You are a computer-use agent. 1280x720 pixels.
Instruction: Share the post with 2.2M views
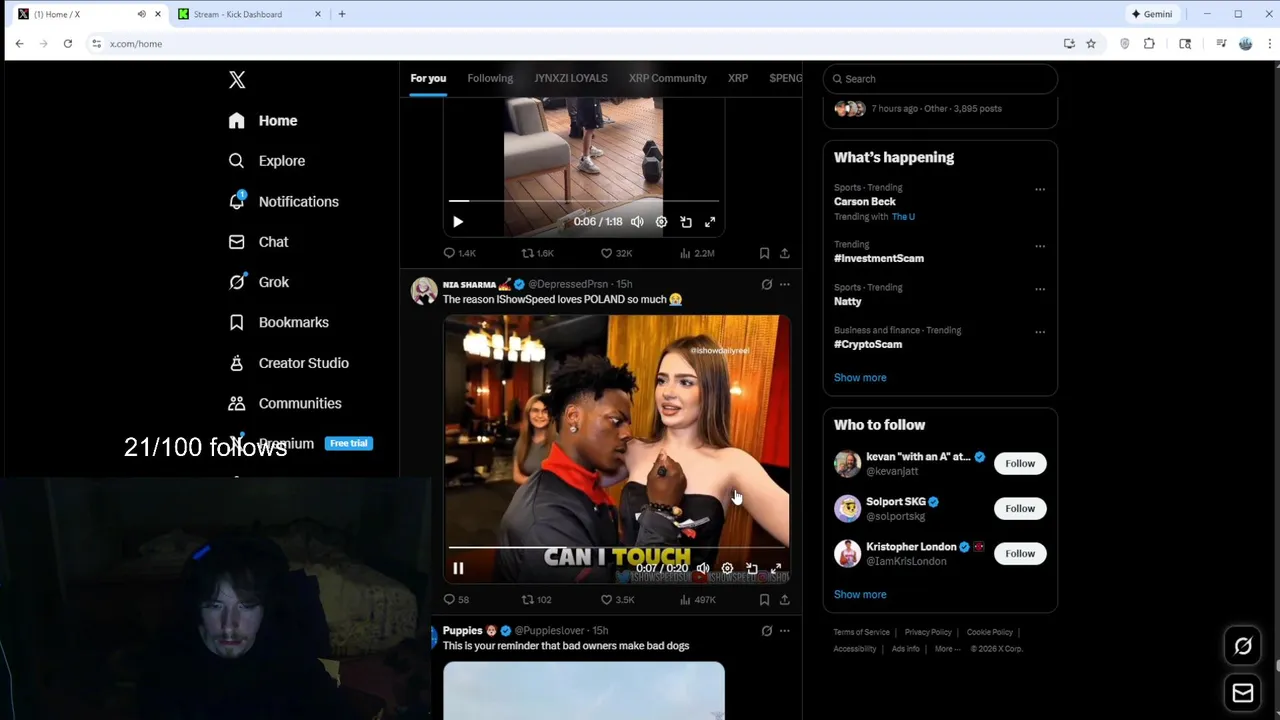click(785, 253)
